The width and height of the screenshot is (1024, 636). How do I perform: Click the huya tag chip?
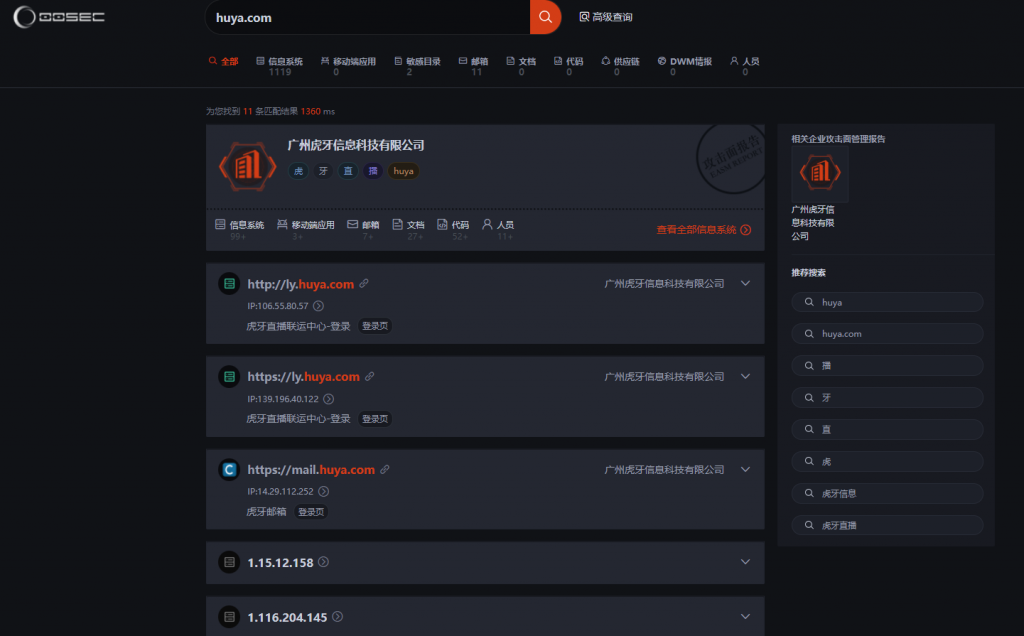click(x=404, y=171)
